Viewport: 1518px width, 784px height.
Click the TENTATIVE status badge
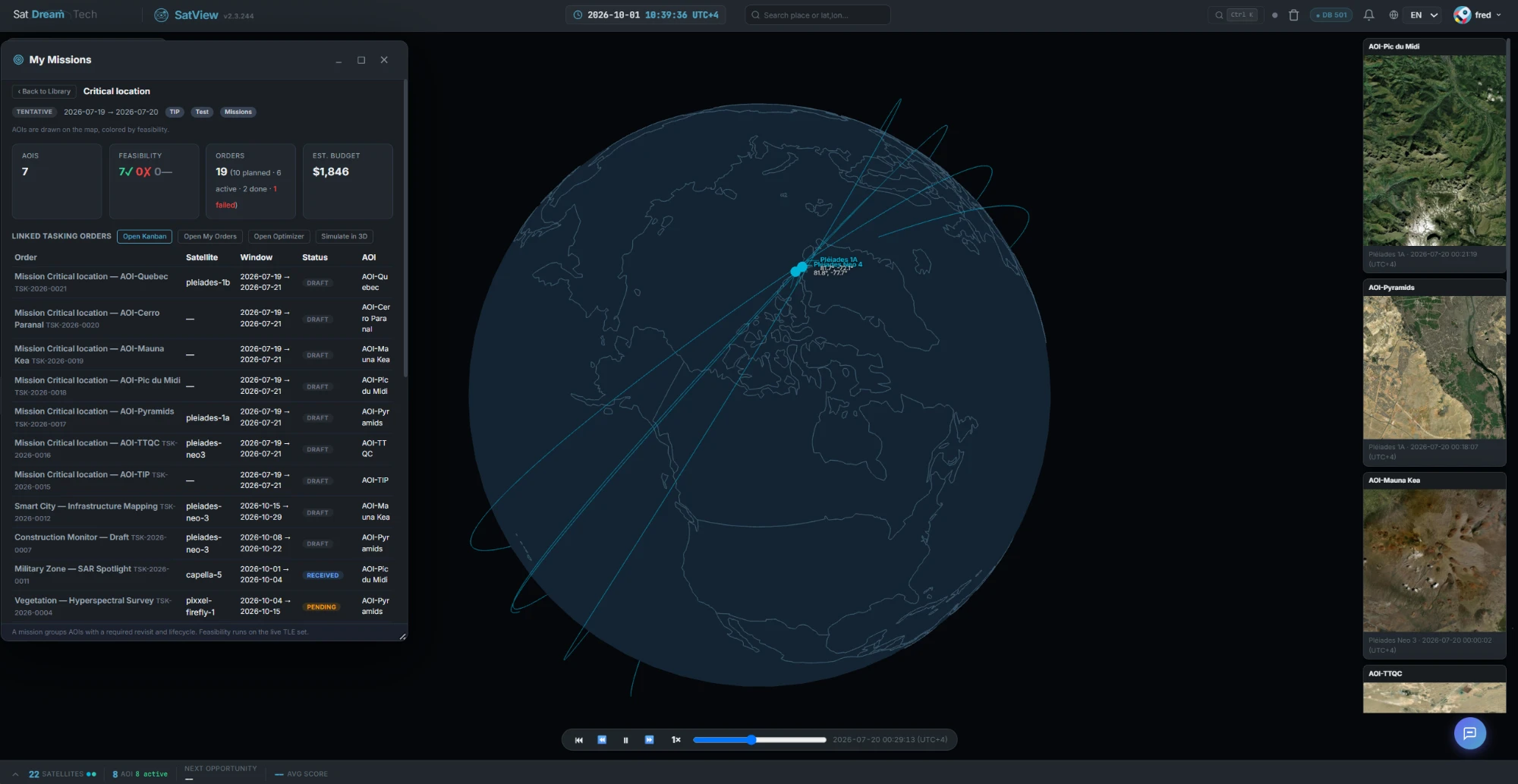[34, 112]
